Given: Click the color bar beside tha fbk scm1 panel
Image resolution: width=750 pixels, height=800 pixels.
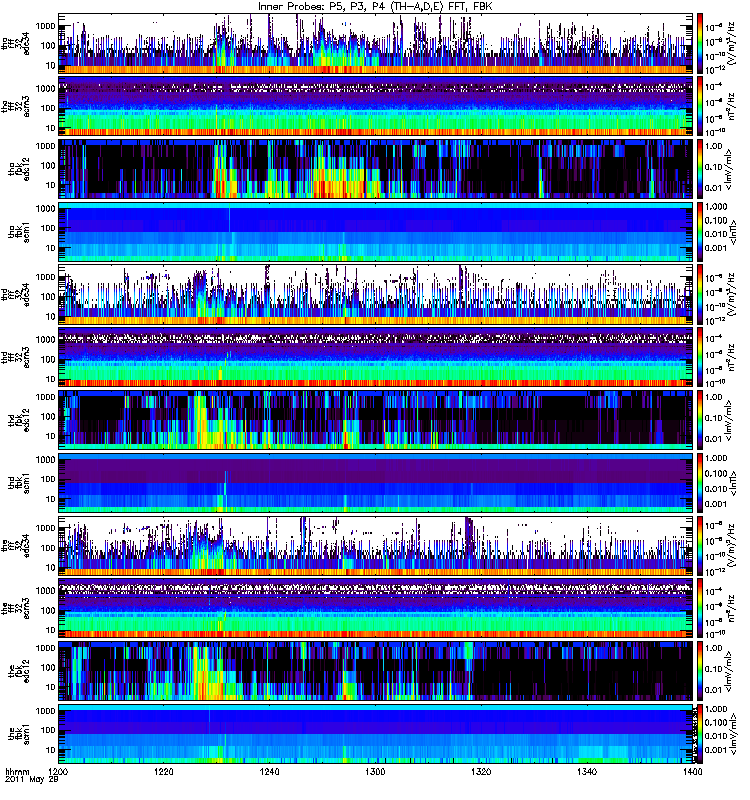Looking at the screenshot, I should pyautogui.click(x=699, y=232).
